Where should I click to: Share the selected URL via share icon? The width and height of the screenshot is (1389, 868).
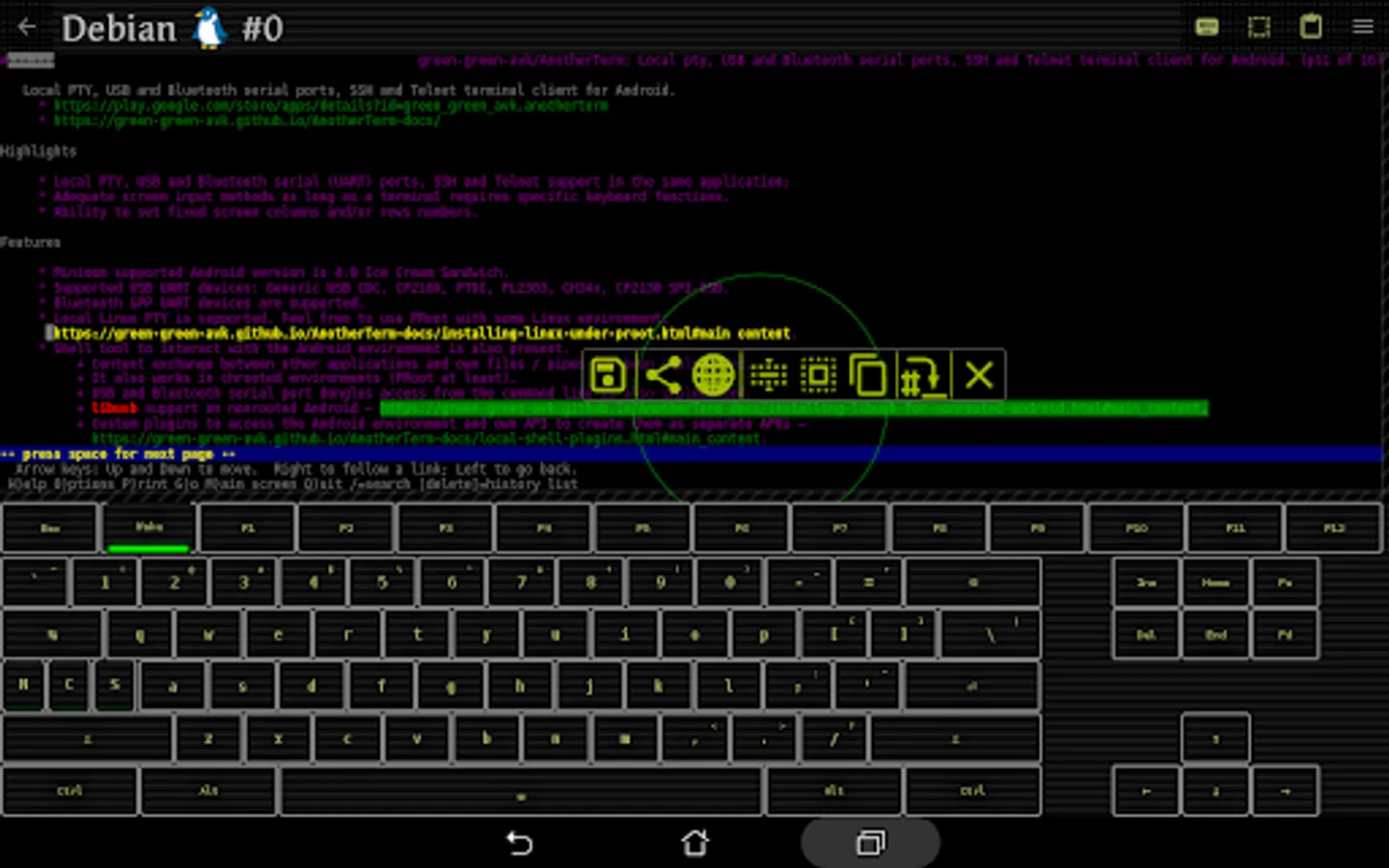[662, 375]
